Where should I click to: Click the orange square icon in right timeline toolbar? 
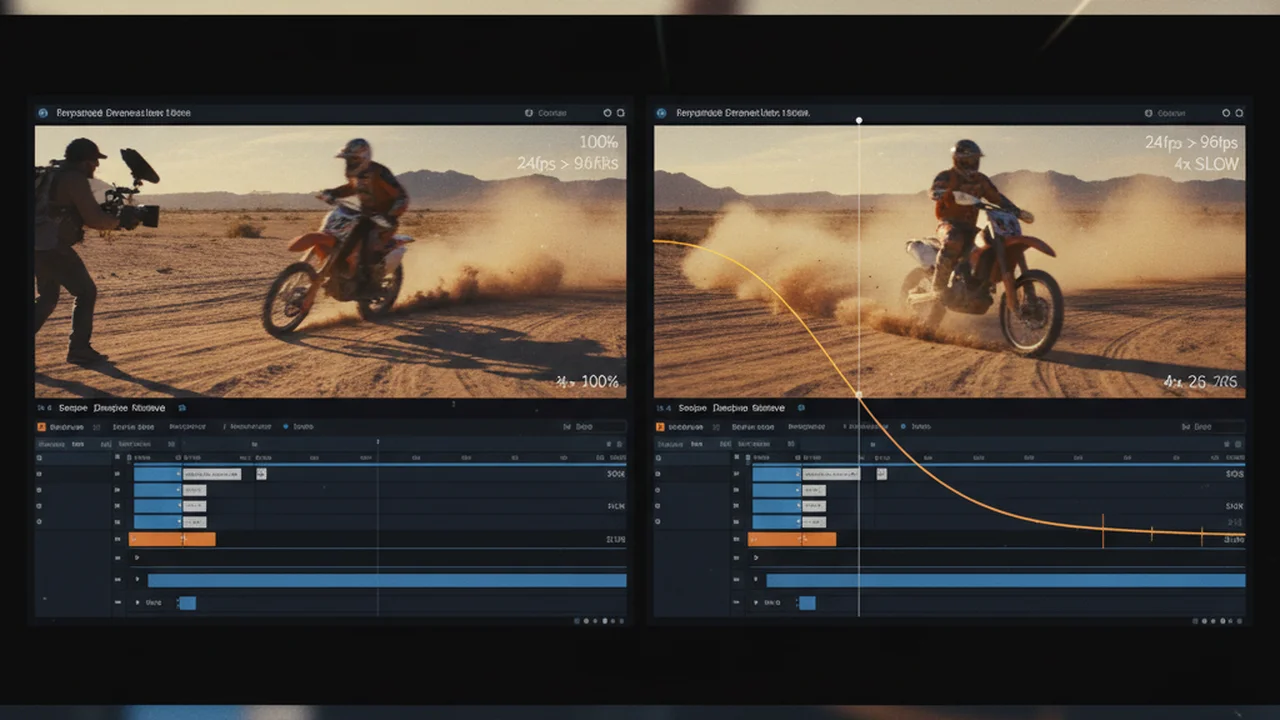660,426
